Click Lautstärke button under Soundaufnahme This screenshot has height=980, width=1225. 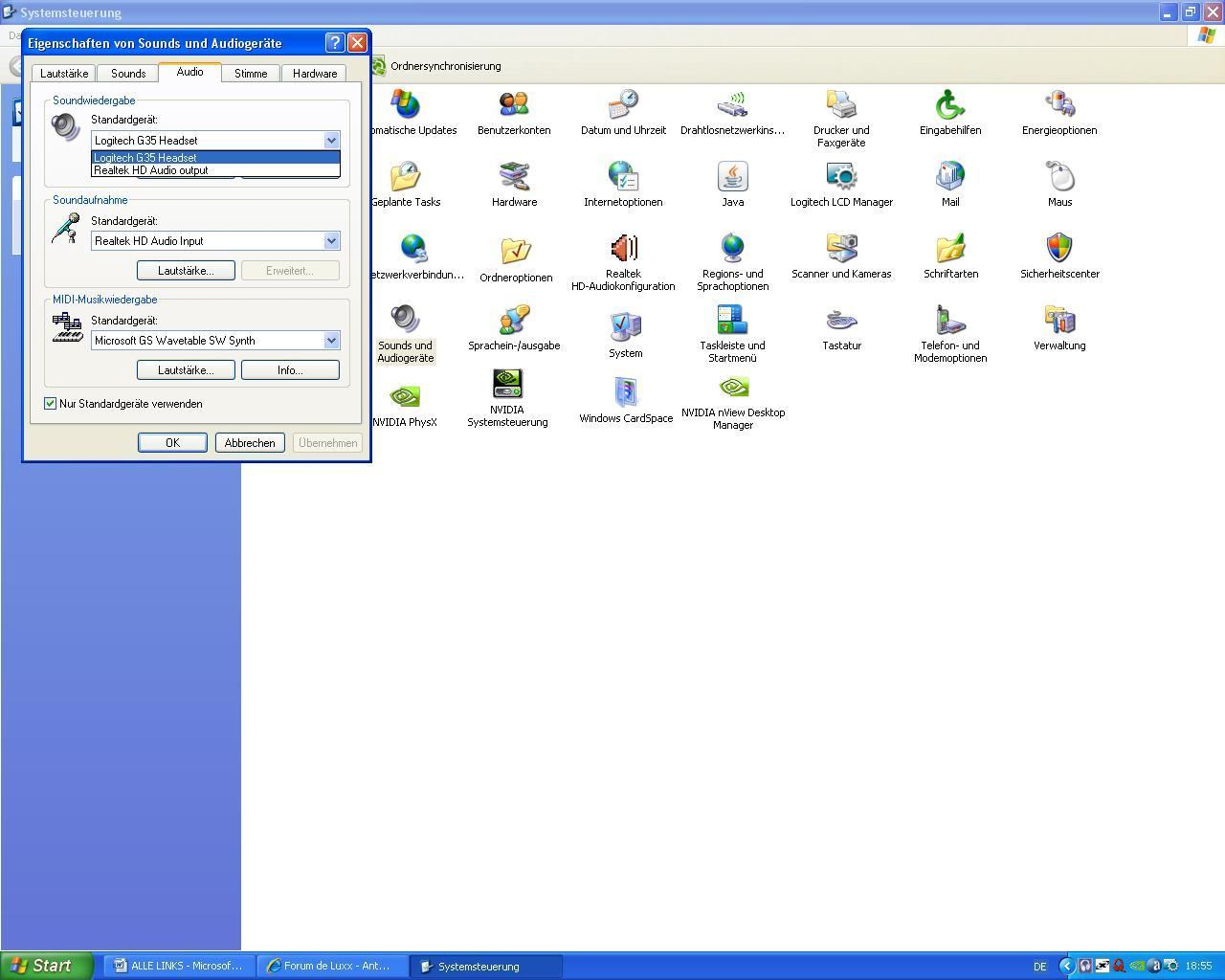186,271
